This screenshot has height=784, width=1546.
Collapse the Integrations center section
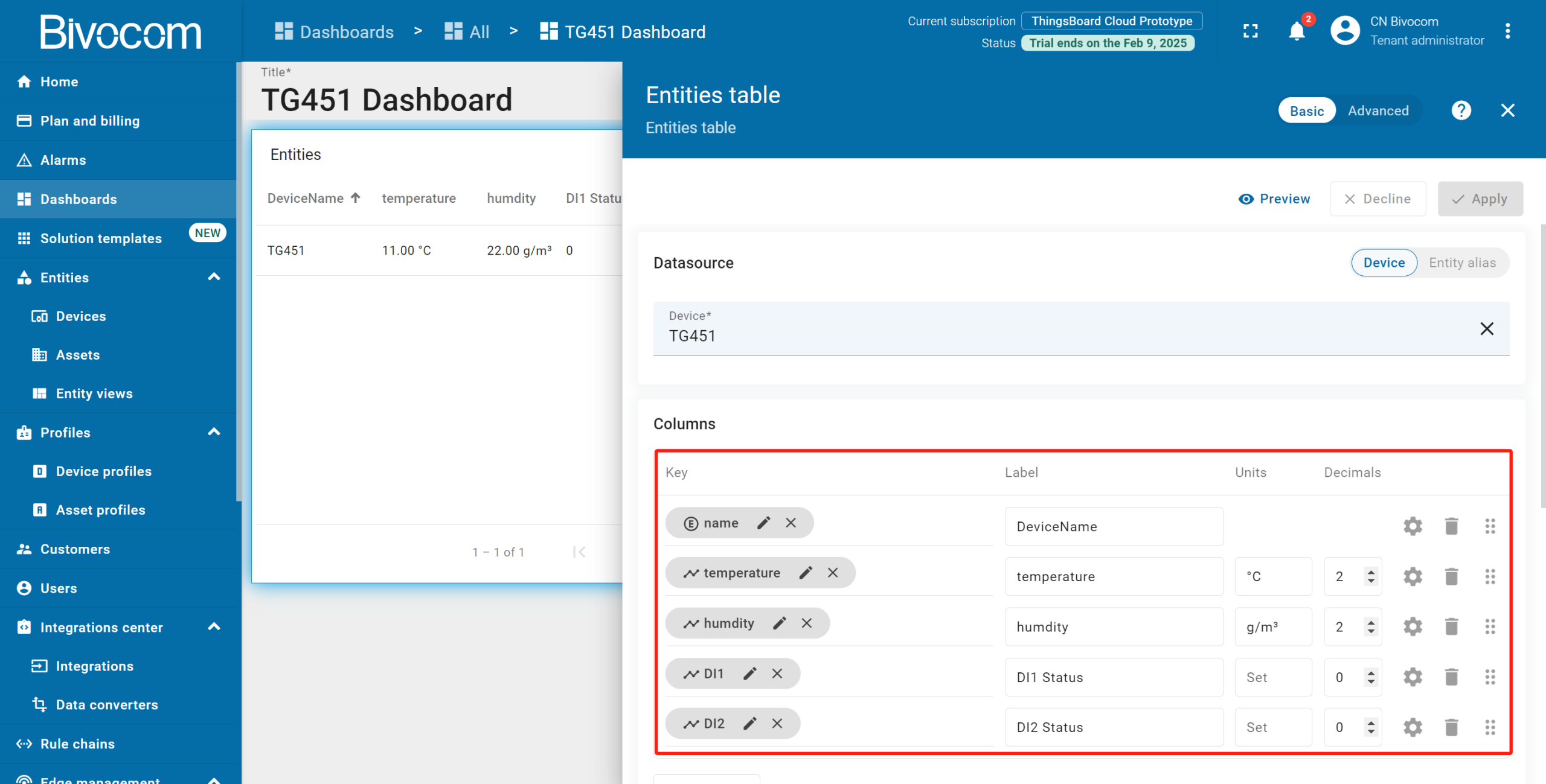pos(214,627)
